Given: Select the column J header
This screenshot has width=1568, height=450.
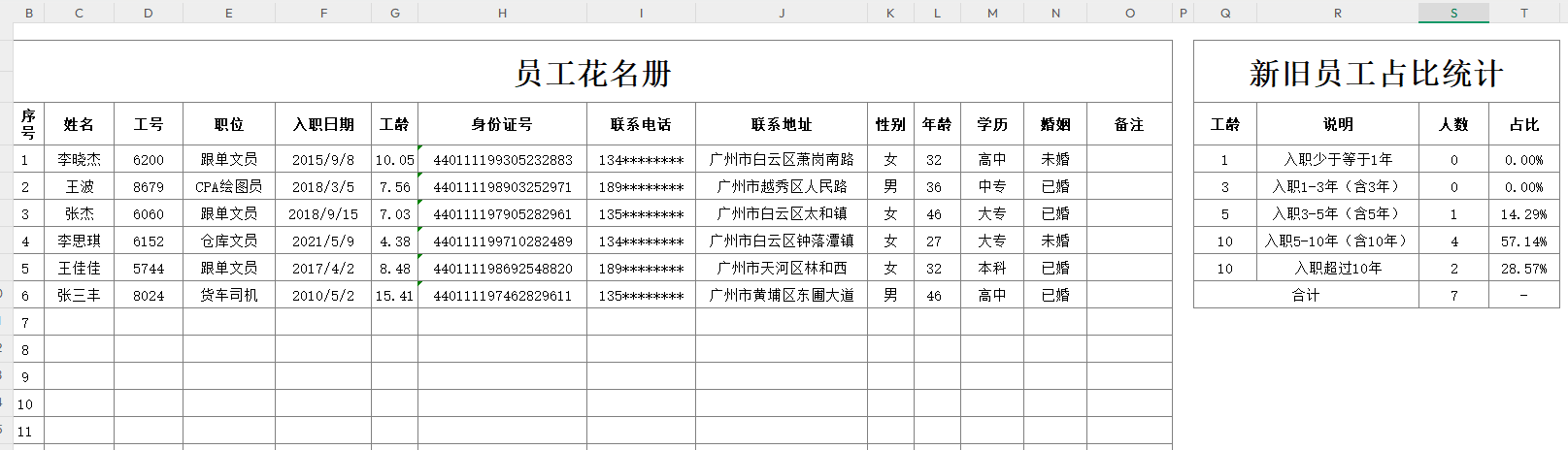Looking at the screenshot, I should point(782,13).
